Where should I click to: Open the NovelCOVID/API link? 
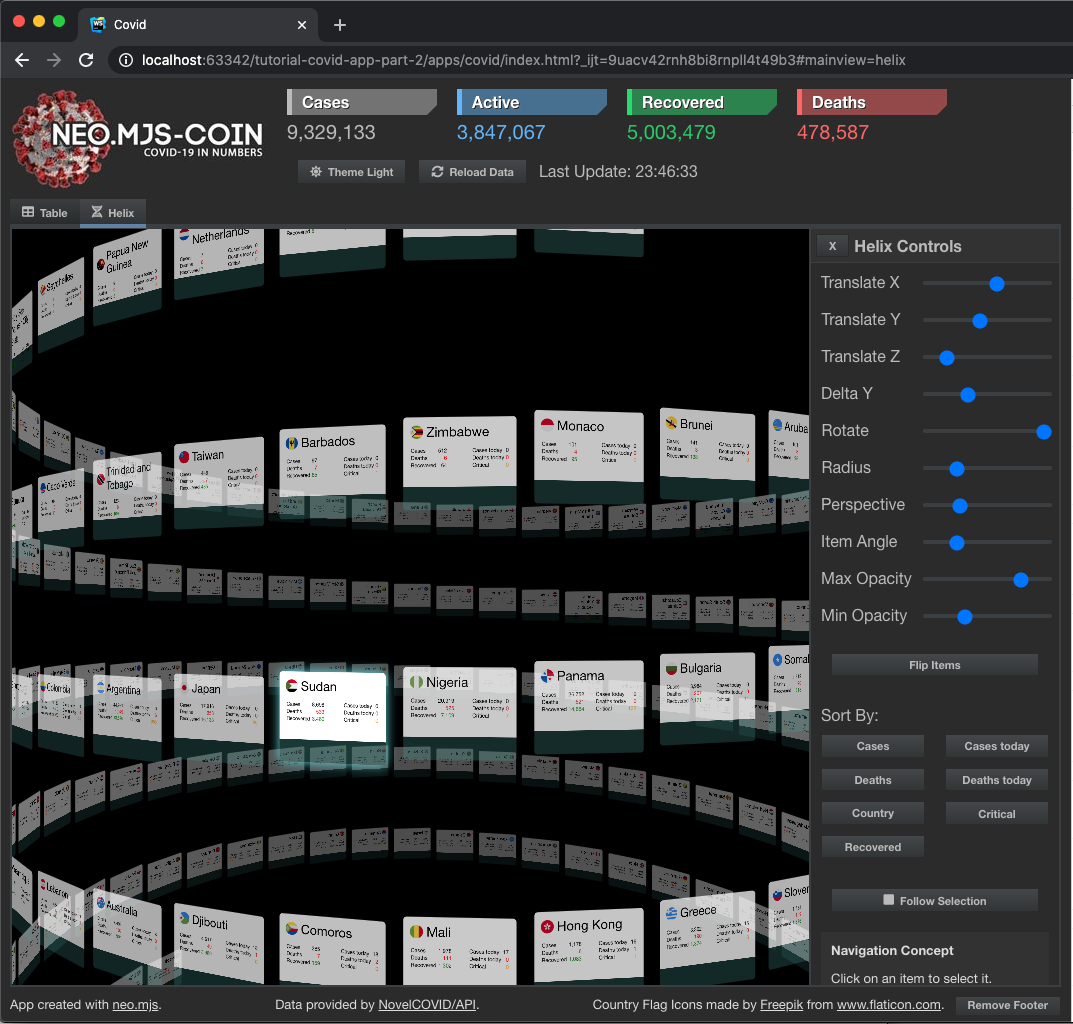(427, 1004)
